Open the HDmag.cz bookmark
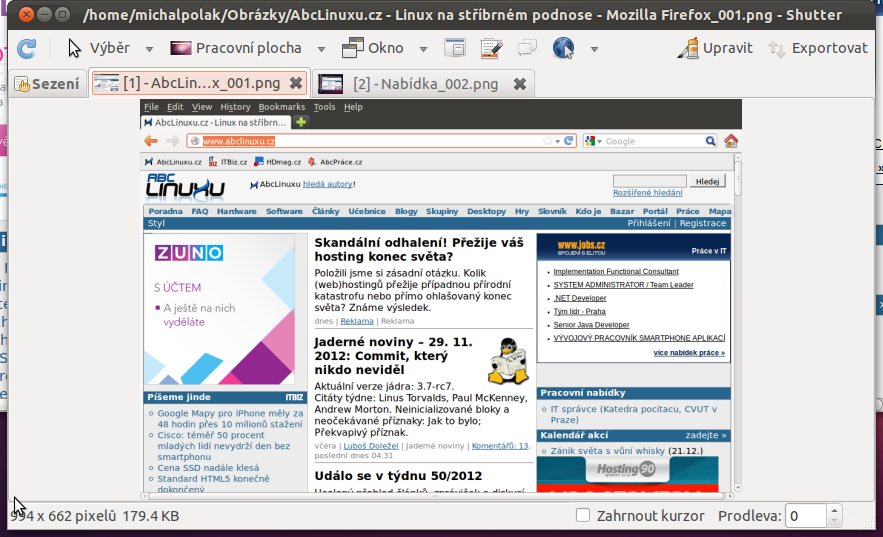883x537 pixels. point(278,162)
